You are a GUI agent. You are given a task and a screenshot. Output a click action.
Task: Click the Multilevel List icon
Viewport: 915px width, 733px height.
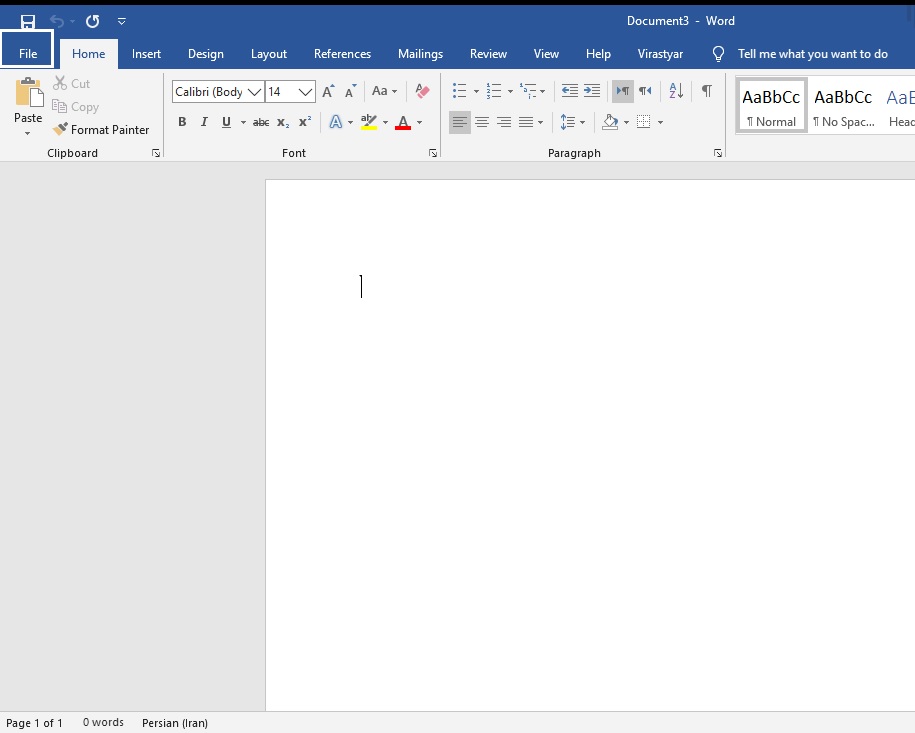click(x=528, y=90)
